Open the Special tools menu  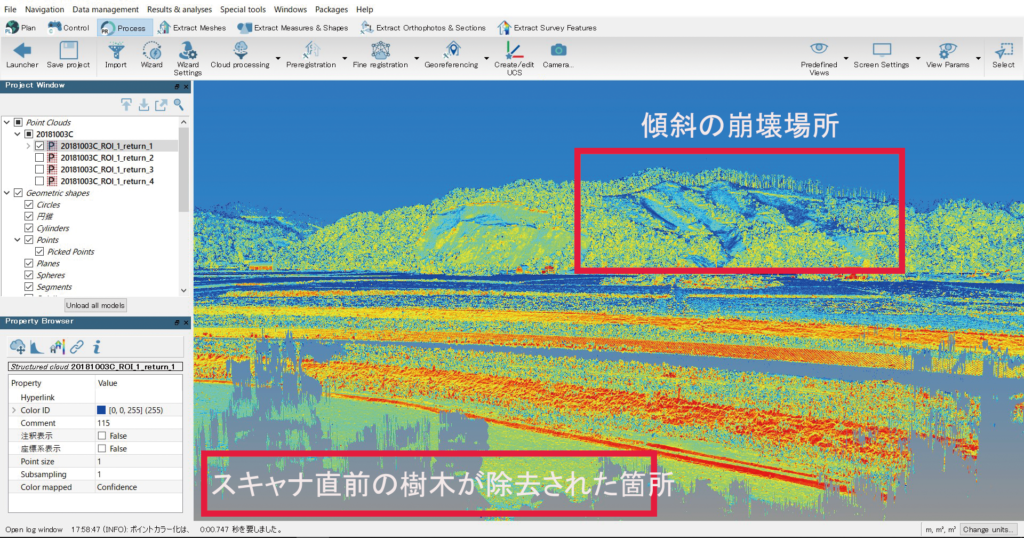(x=243, y=9)
